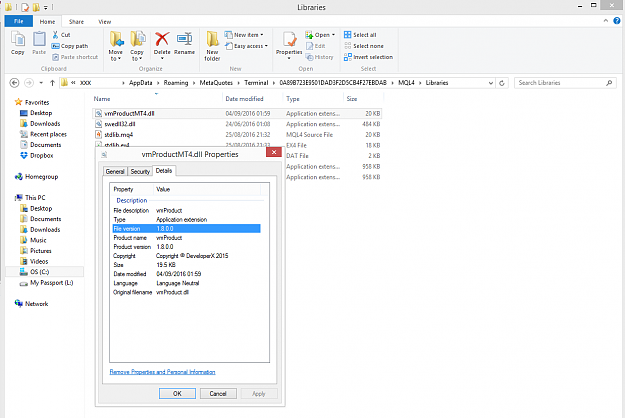The width and height of the screenshot is (625, 418).
Task: Select the Details tab in Properties dialog
Action: 164,171
